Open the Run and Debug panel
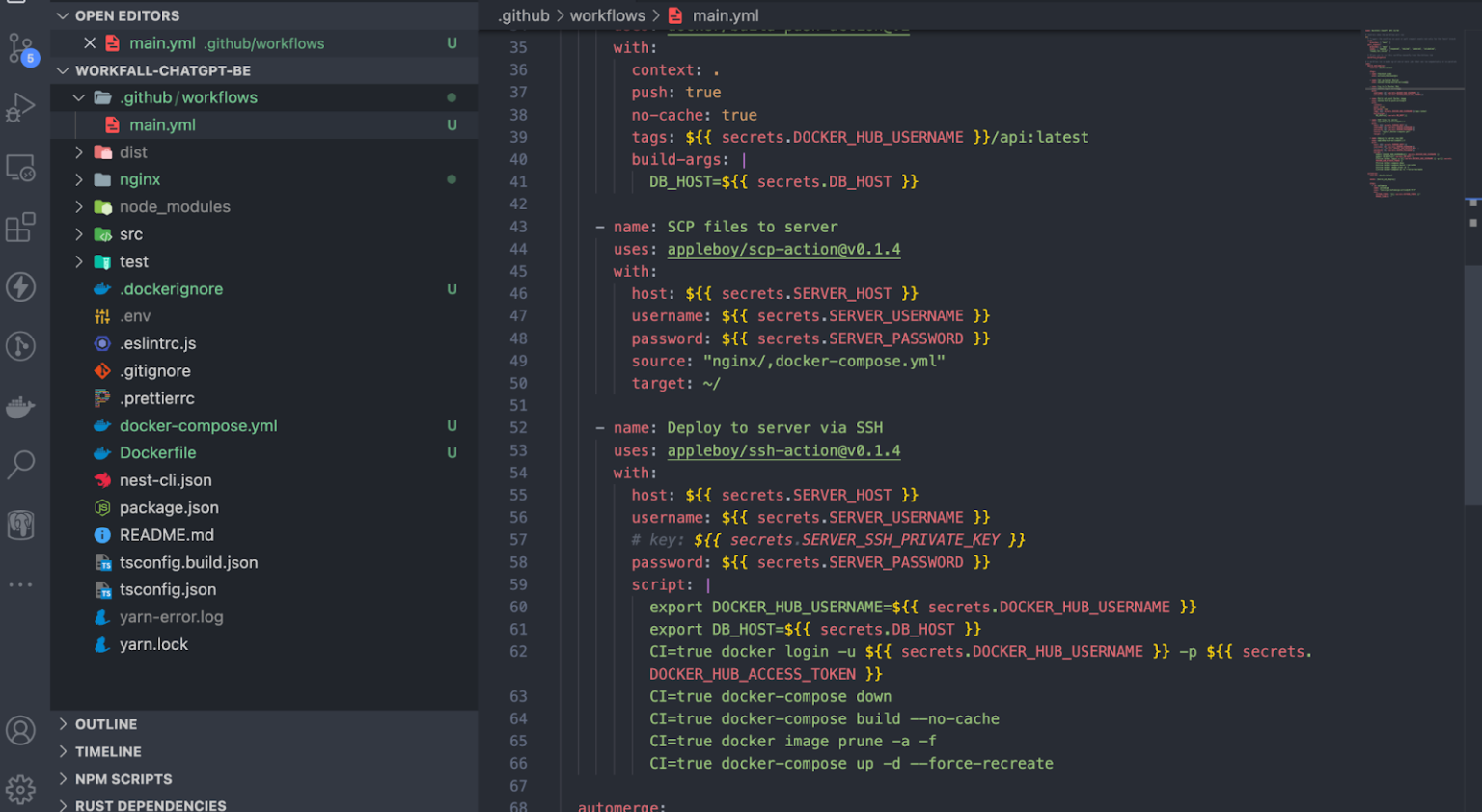This screenshot has height=812, width=1482. click(20, 107)
